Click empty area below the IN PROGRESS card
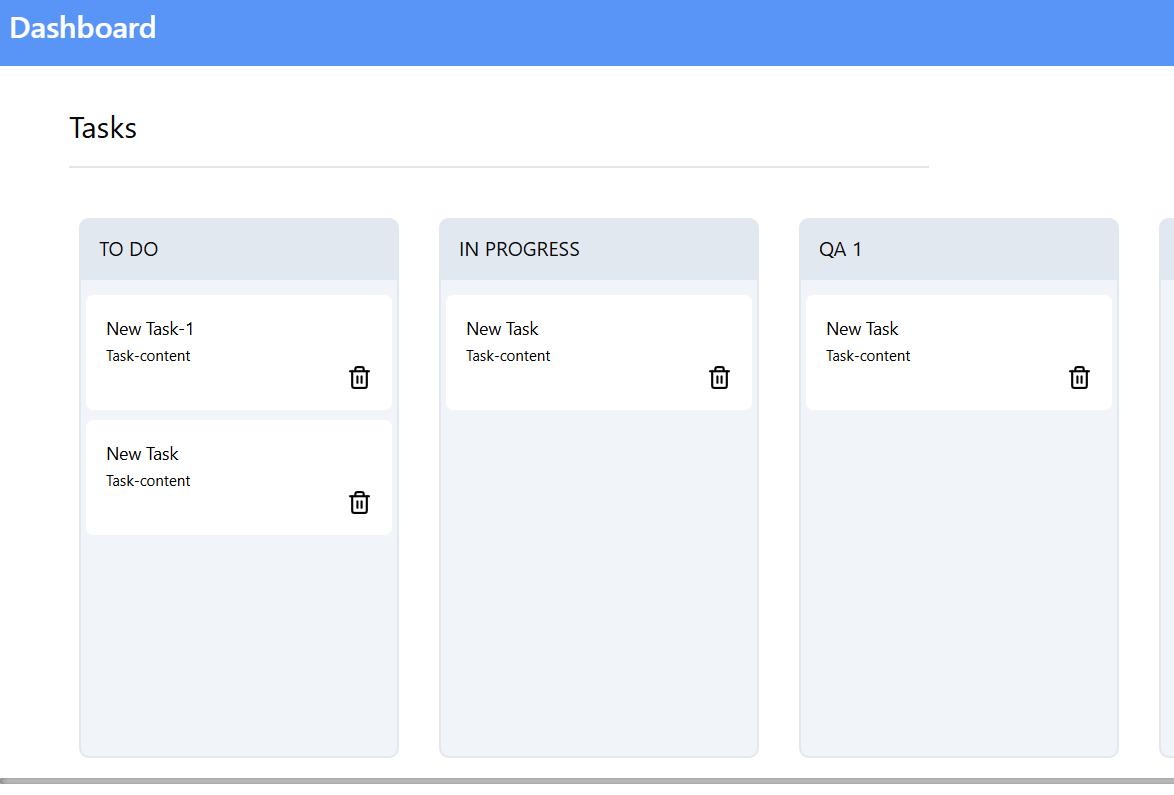This screenshot has width=1174, height=795. (x=598, y=580)
